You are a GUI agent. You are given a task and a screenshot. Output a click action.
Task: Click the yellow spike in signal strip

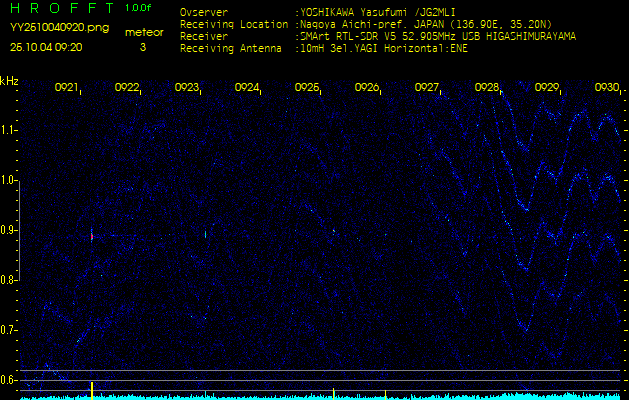click(92, 389)
